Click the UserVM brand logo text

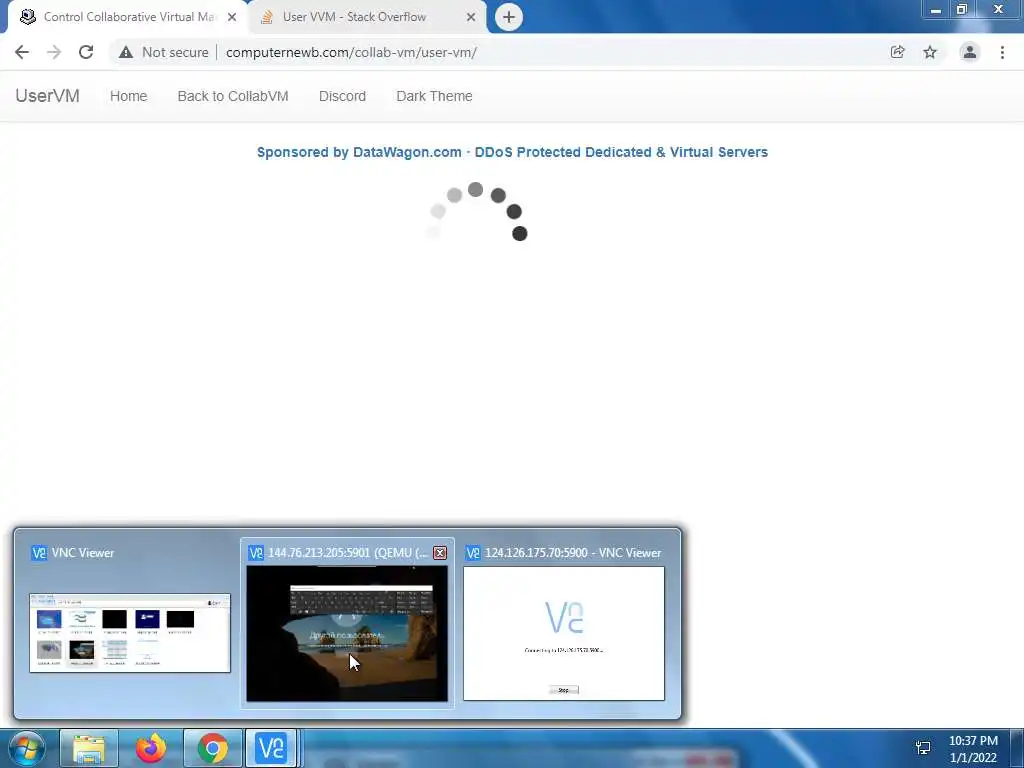[48, 96]
